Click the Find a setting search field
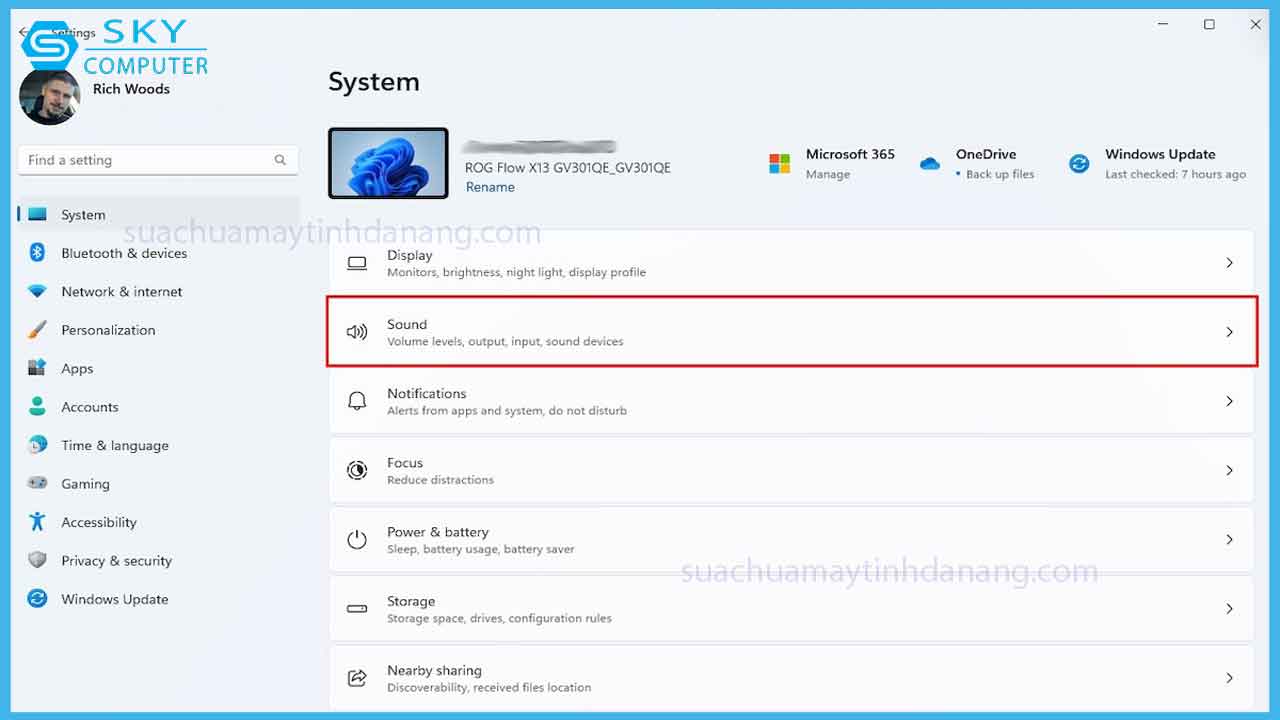Image resolution: width=1280 pixels, height=720 pixels. point(145,160)
